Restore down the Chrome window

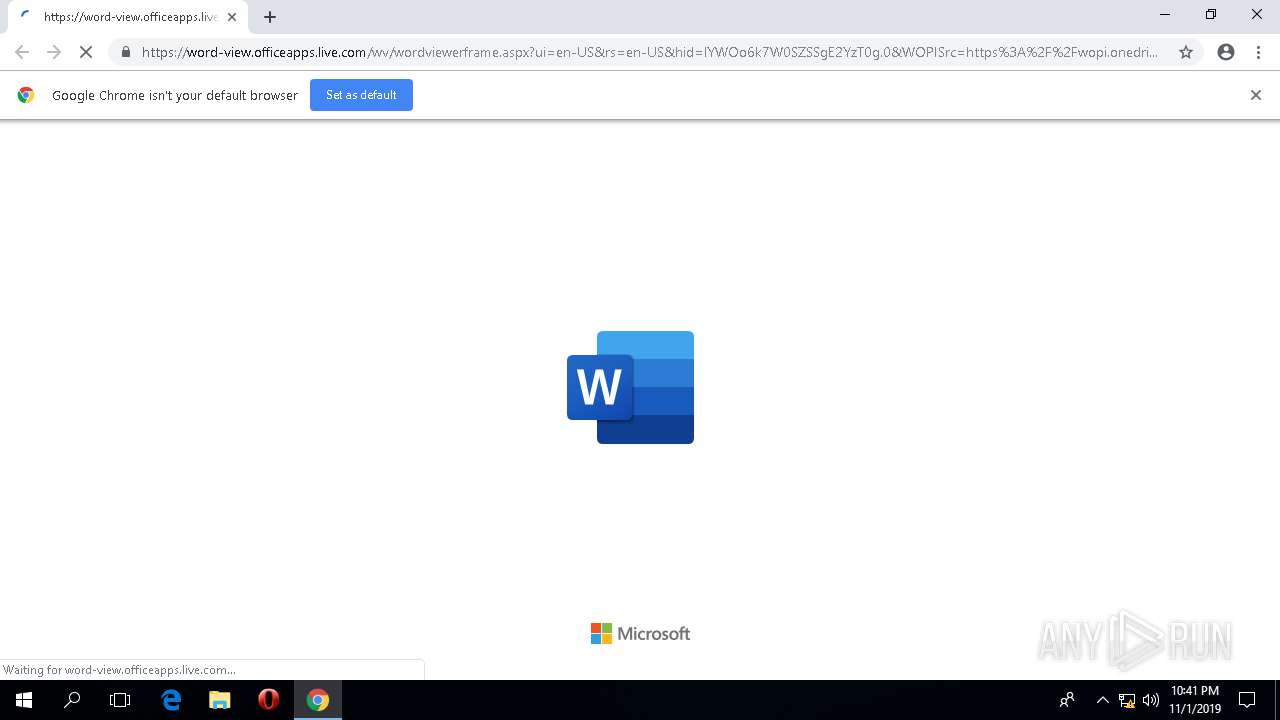[1211, 14]
